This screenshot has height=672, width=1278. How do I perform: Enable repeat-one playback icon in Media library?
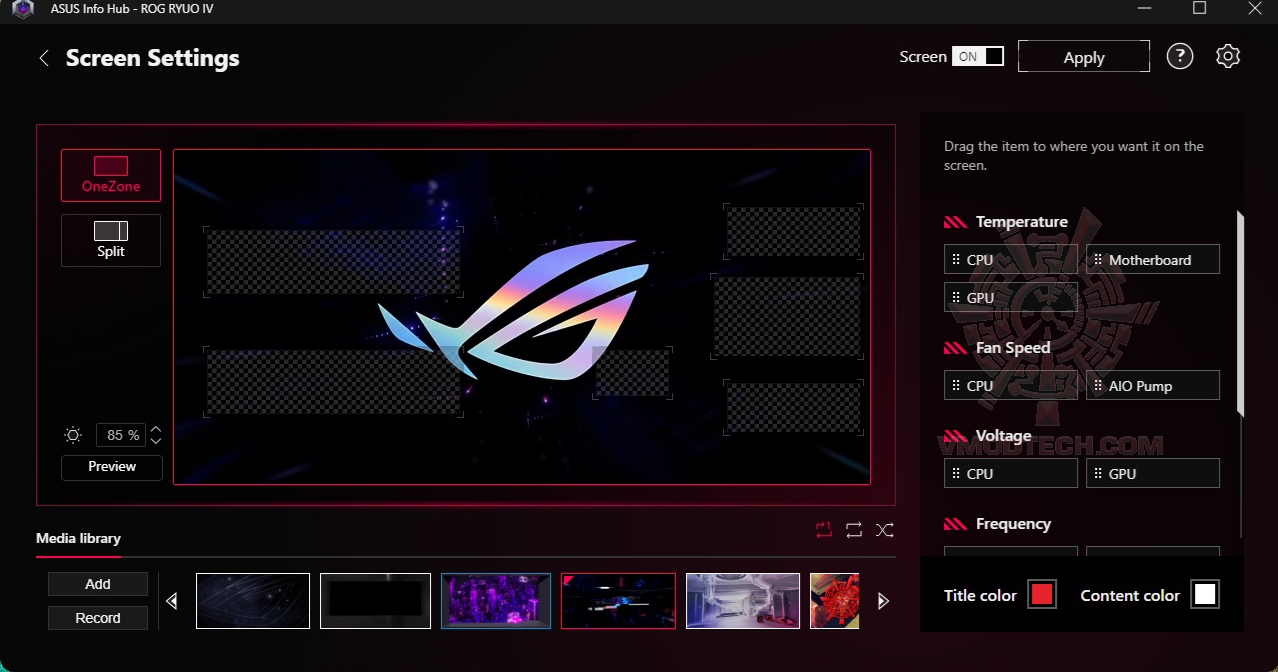coord(823,530)
